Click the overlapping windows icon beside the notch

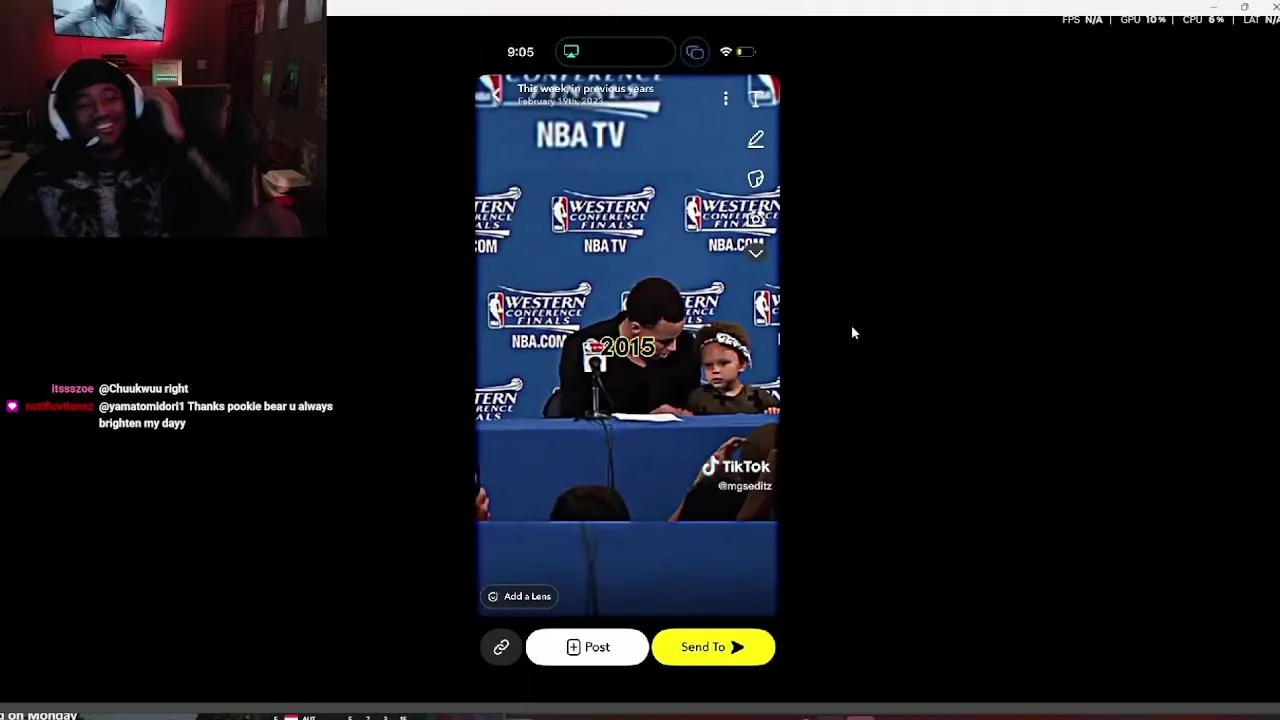pyautogui.click(x=695, y=52)
